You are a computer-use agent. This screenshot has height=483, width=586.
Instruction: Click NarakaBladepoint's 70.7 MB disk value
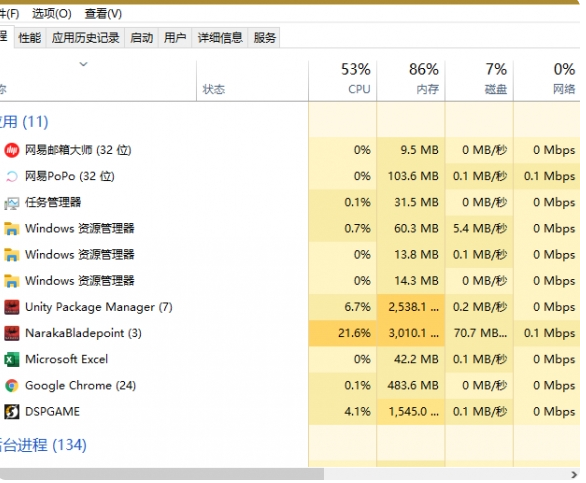point(480,333)
